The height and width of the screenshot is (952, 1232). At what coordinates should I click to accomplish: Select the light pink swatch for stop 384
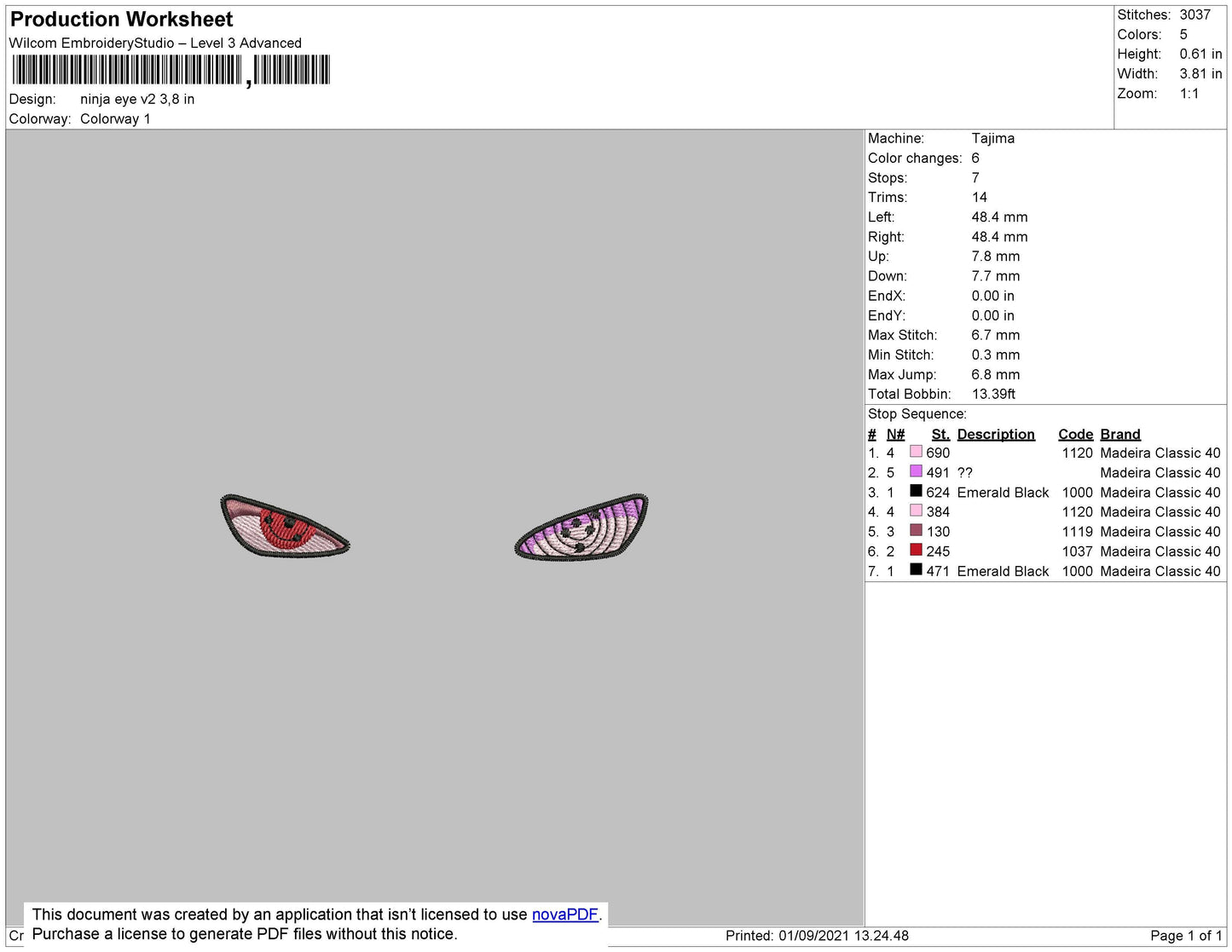(916, 511)
